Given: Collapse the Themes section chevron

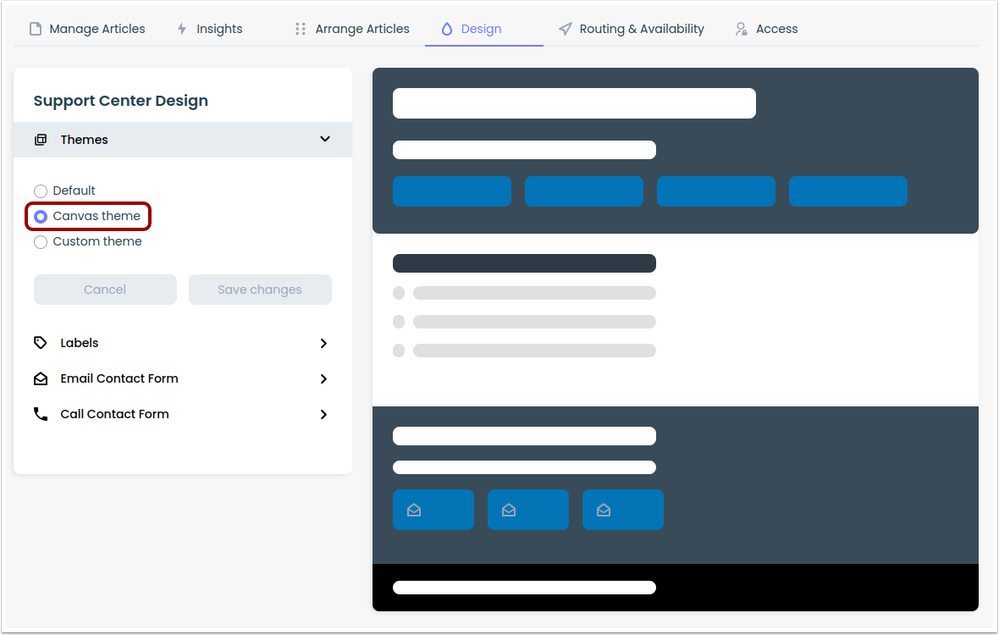Looking at the screenshot, I should [x=325, y=139].
